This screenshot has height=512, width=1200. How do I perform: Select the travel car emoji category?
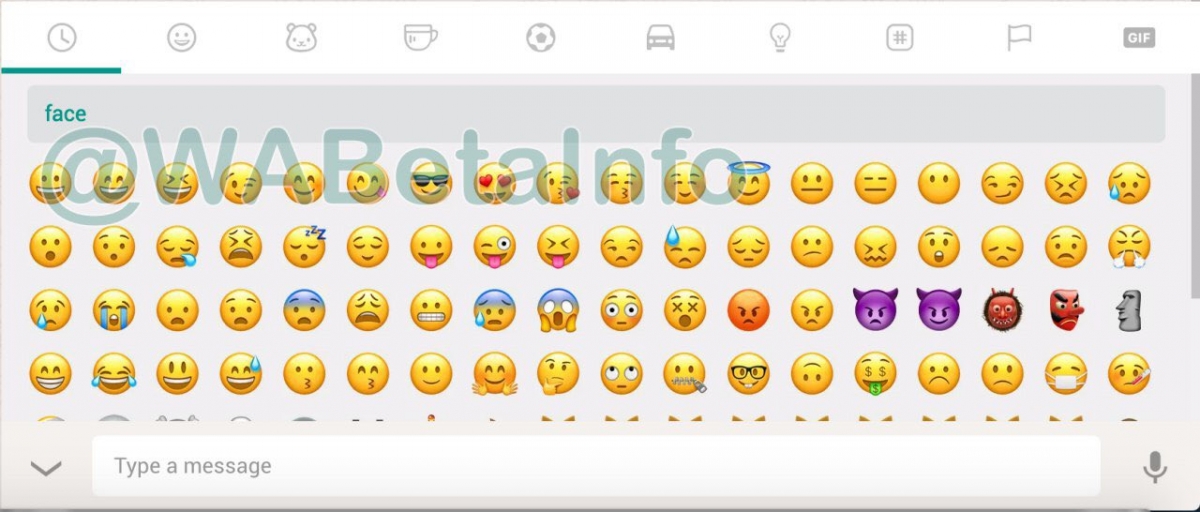660,38
